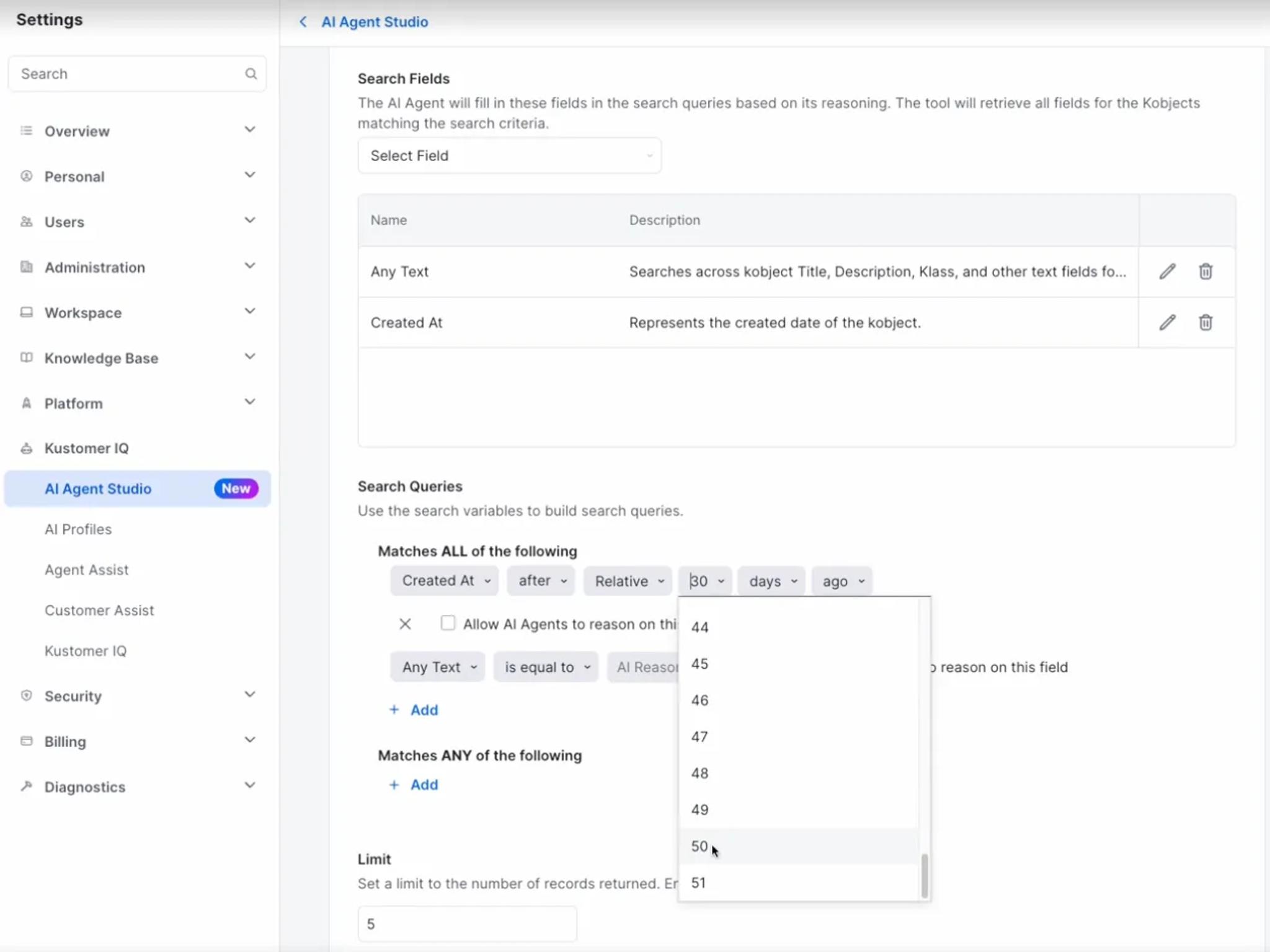Viewport: 1270px width, 952px height.
Task: Enable Allow AI Agents to reason checkbox
Action: (x=447, y=623)
